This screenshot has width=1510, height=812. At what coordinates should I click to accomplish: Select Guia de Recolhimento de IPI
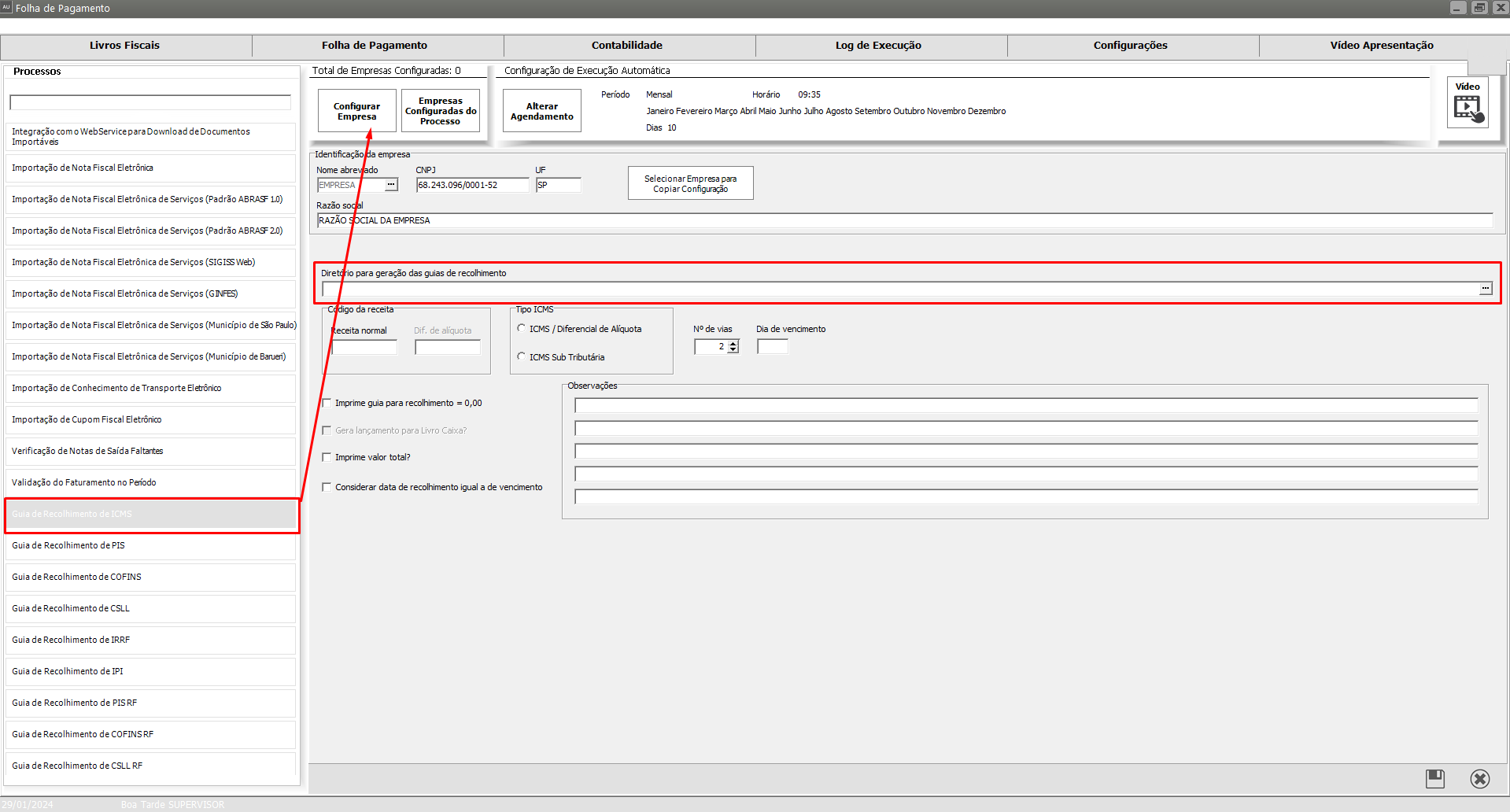coord(150,671)
